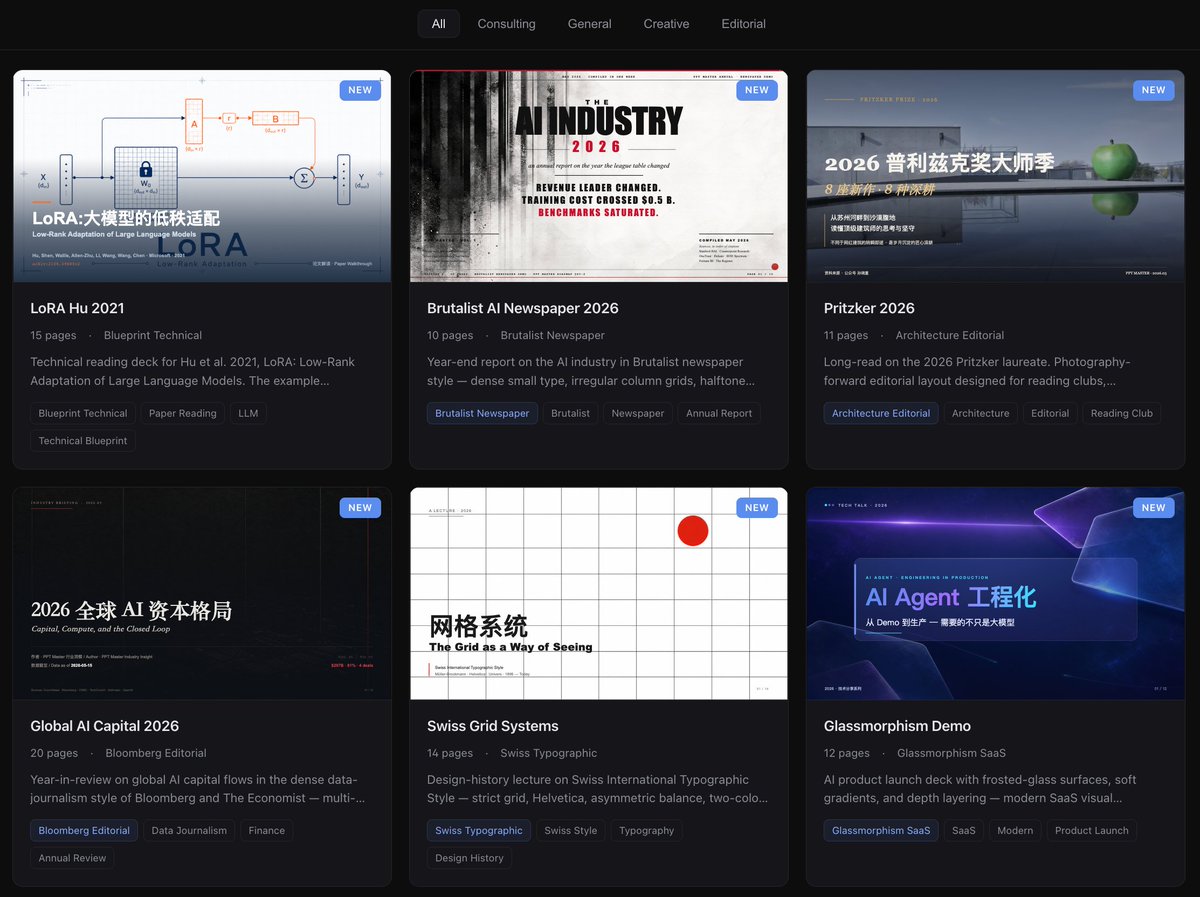Click the Pritzker 2026 title
Image resolution: width=1200 pixels, height=897 pixels.
869,308
